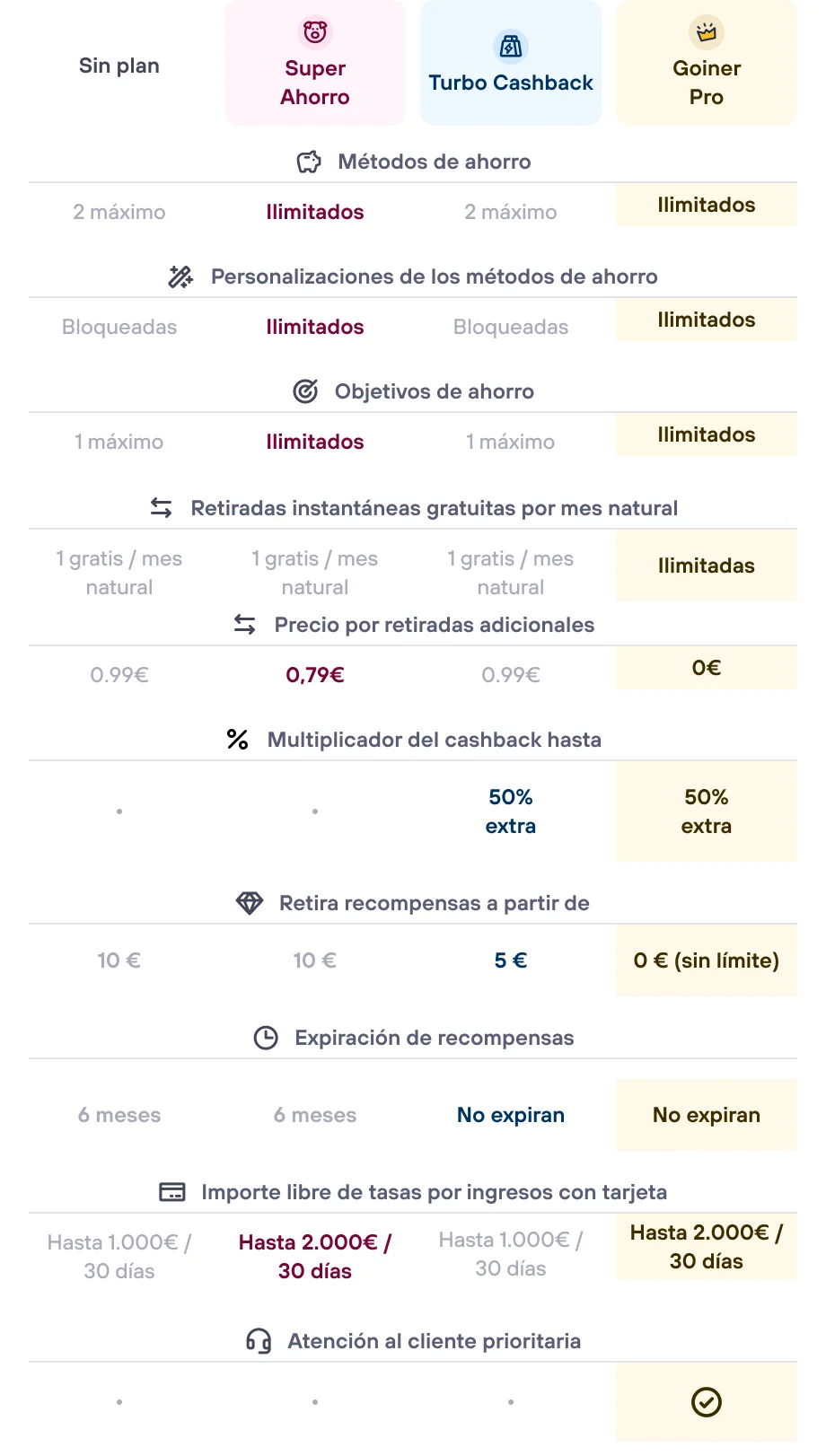Image resolution: width=826 pixels, height=1456 pixels.
Task: Click the arrows icon beside Retiradas instantáneas
Action: coord(162,508)
